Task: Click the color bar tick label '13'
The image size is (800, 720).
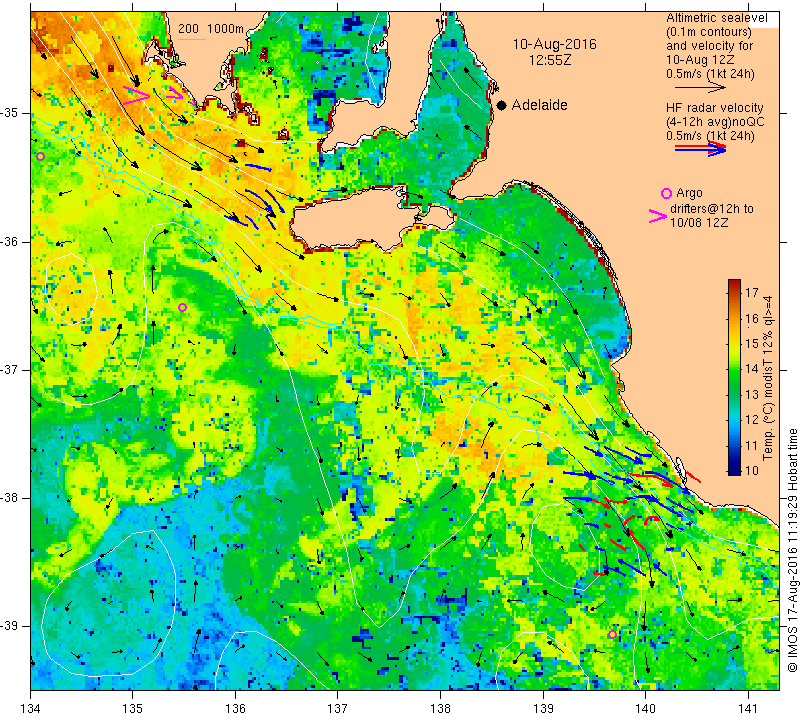Action: (752, 394)
